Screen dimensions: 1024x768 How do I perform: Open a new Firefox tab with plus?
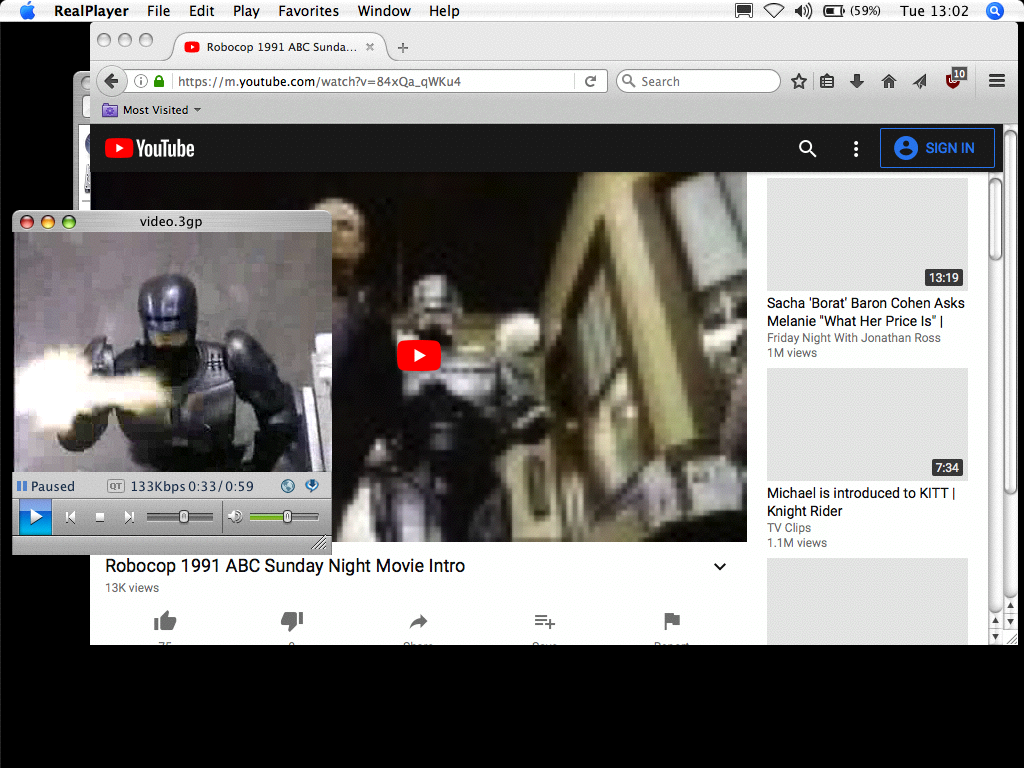tap(403, 48)
